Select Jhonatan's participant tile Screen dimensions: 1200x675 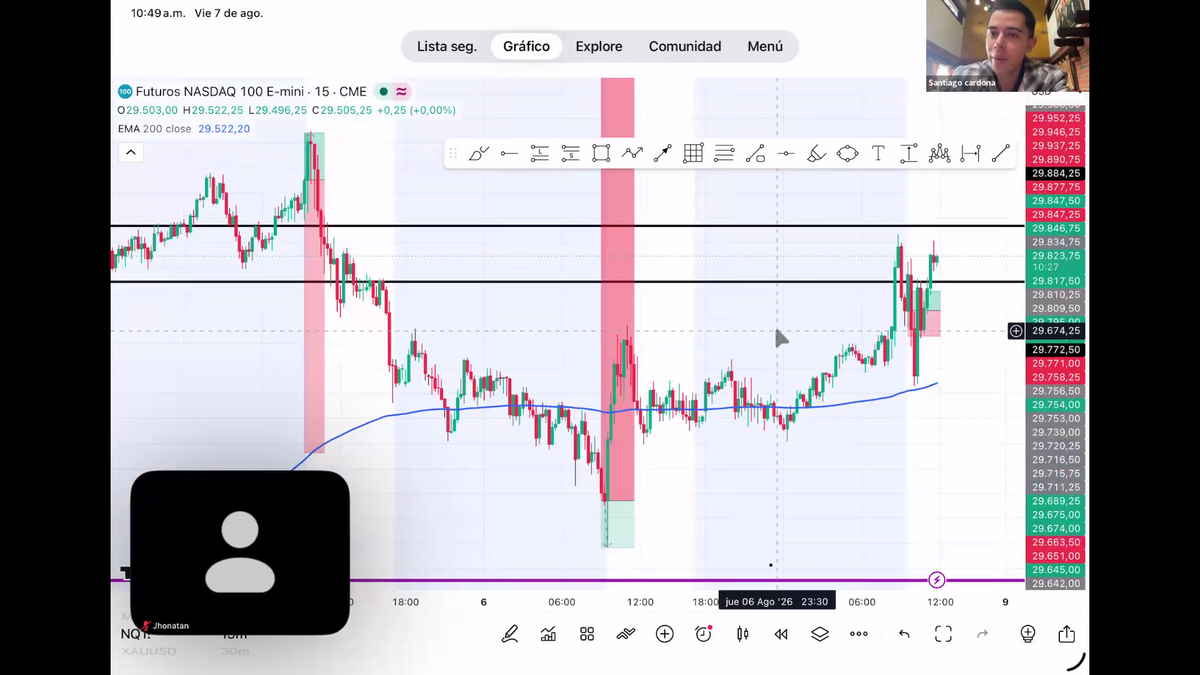pos(240,553)
